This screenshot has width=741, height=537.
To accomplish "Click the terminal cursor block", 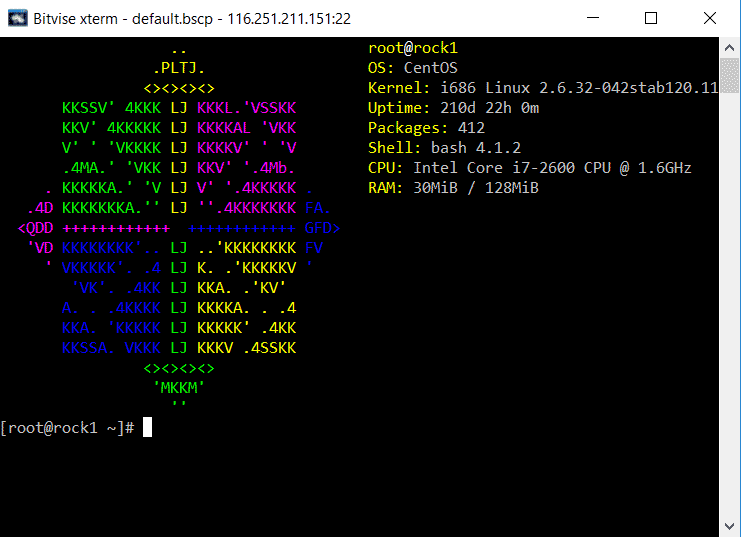I will point(147,427).
